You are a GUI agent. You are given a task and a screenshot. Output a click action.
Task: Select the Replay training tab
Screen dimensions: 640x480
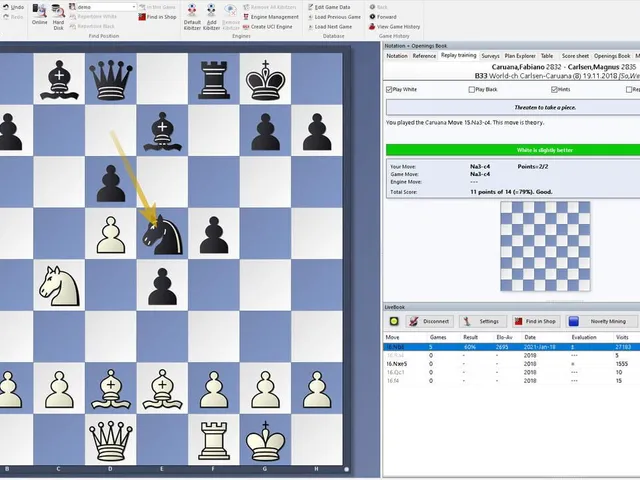click(x=458, y=56)
